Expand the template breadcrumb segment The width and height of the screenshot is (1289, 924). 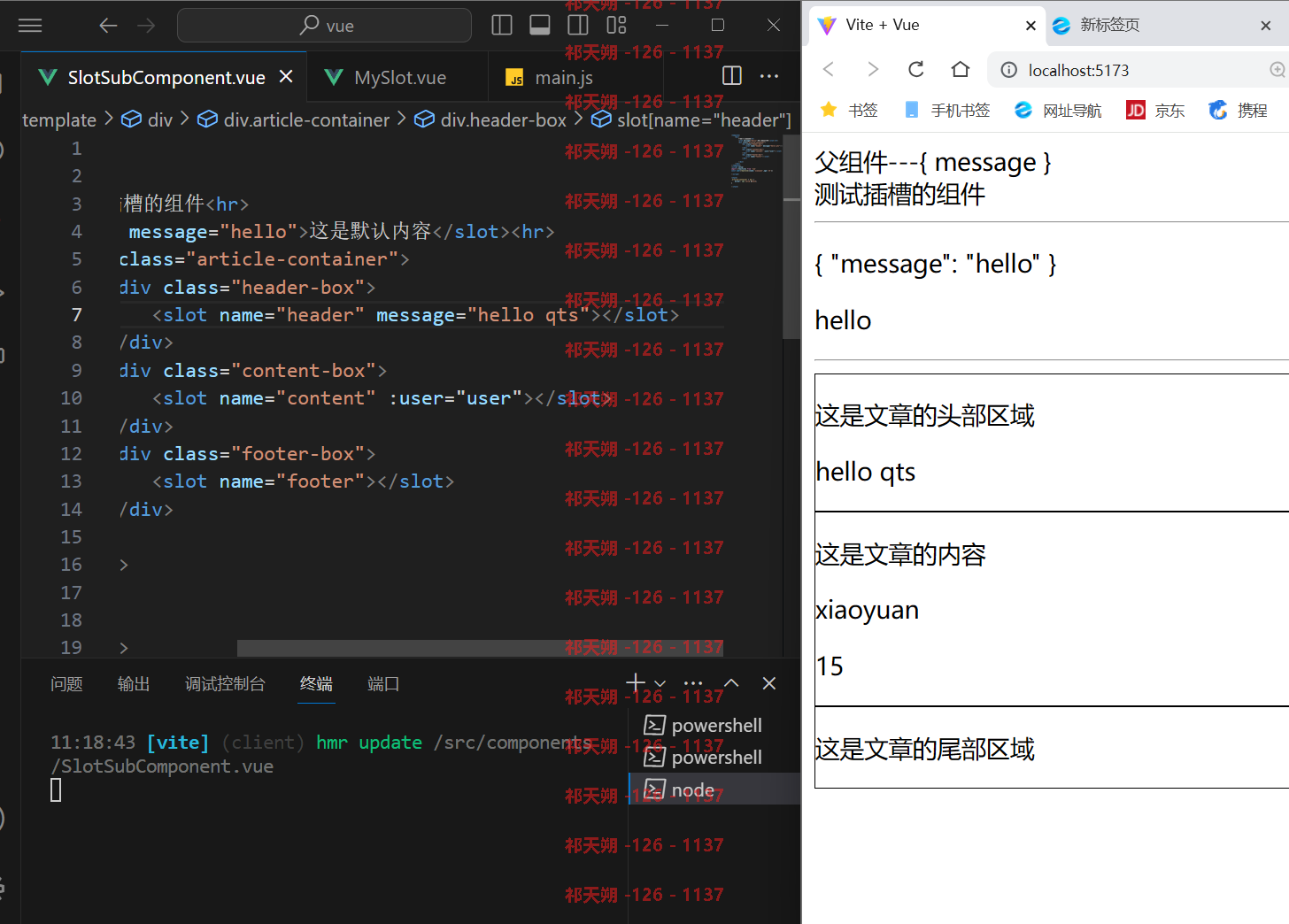pyautogui.click(x=59, y=119)
